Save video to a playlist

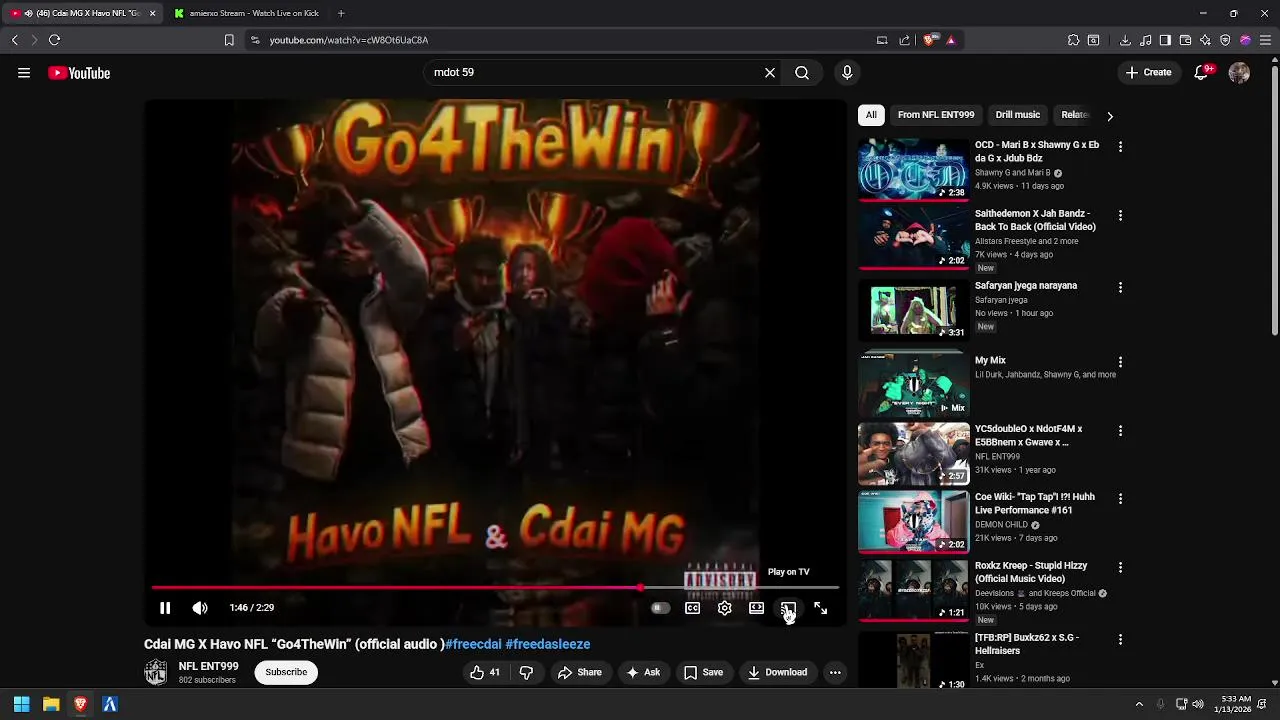coord(703,673)
